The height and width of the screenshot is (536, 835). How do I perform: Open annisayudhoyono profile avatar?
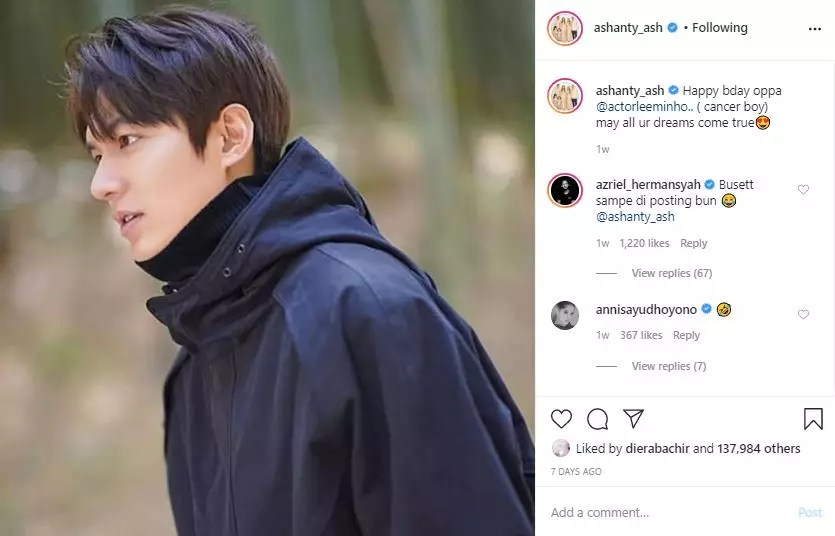(x=565, y=315)
